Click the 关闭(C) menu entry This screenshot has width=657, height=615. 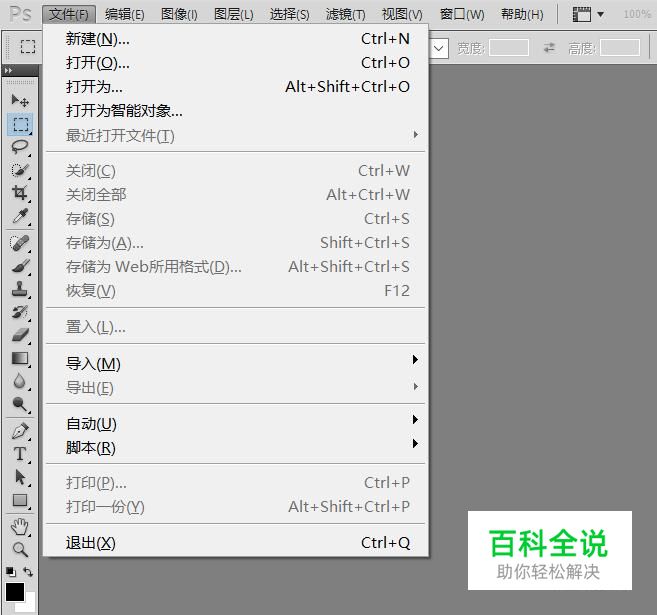tap(237, 171)
